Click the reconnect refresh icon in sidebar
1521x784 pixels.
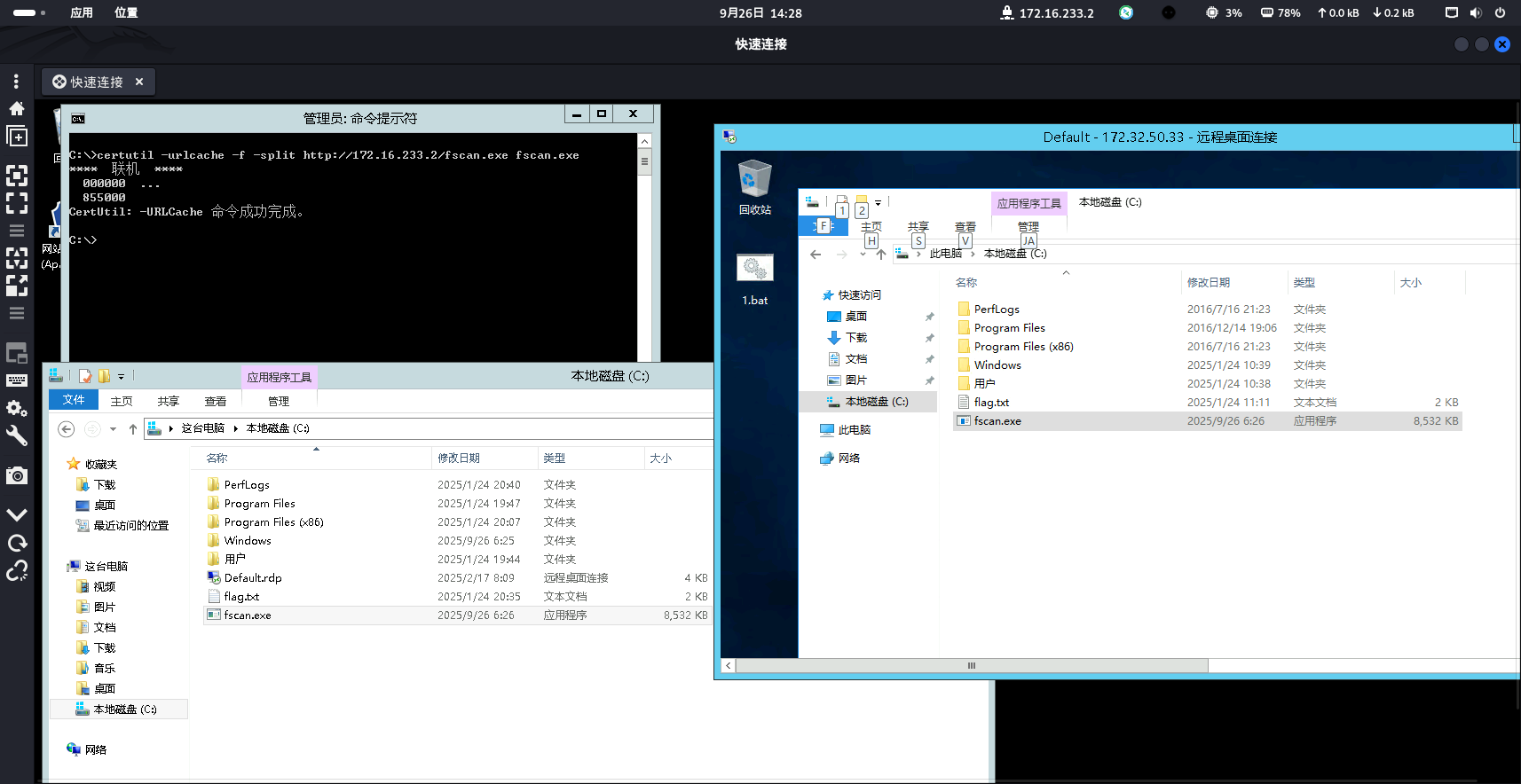[x=16, y=543]
